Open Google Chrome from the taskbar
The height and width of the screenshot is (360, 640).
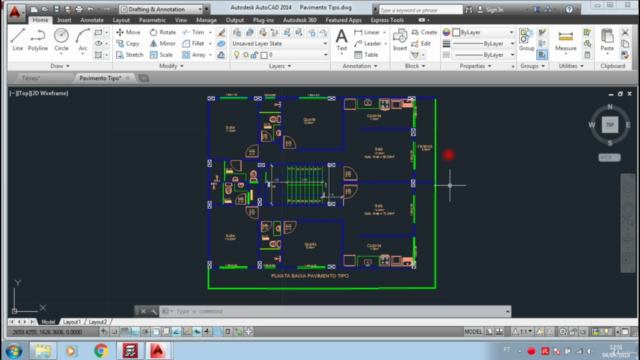point(101,351)
